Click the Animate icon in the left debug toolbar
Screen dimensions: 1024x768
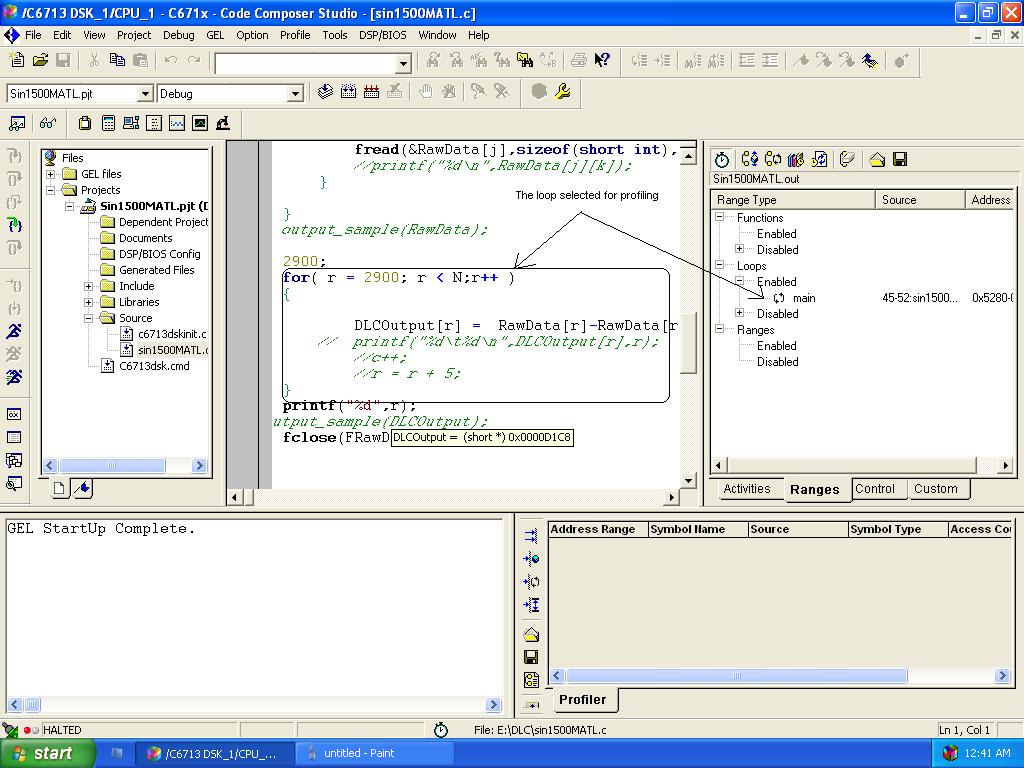(14, 377)
